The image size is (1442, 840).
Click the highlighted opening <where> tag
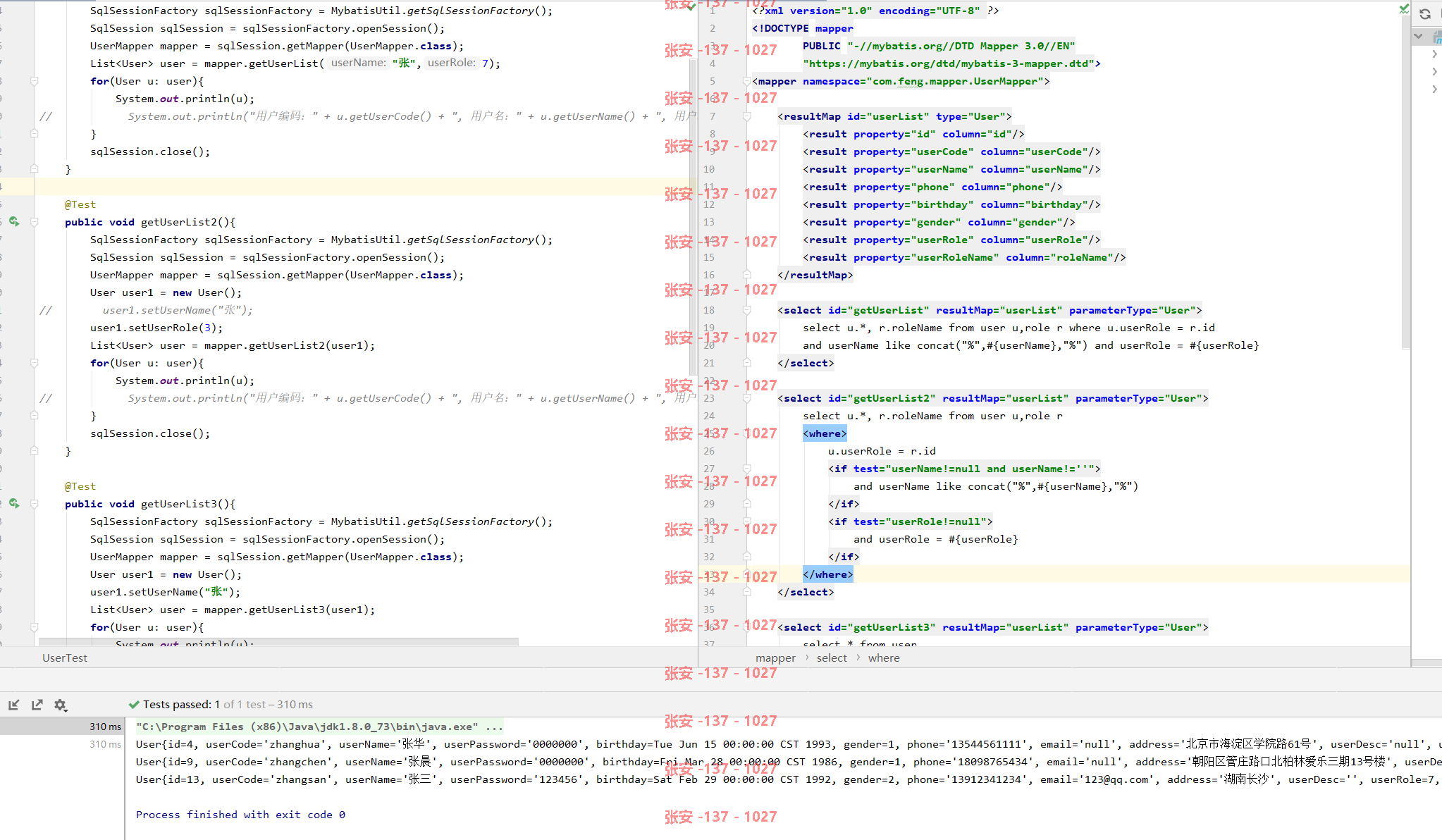coord(824,433)
